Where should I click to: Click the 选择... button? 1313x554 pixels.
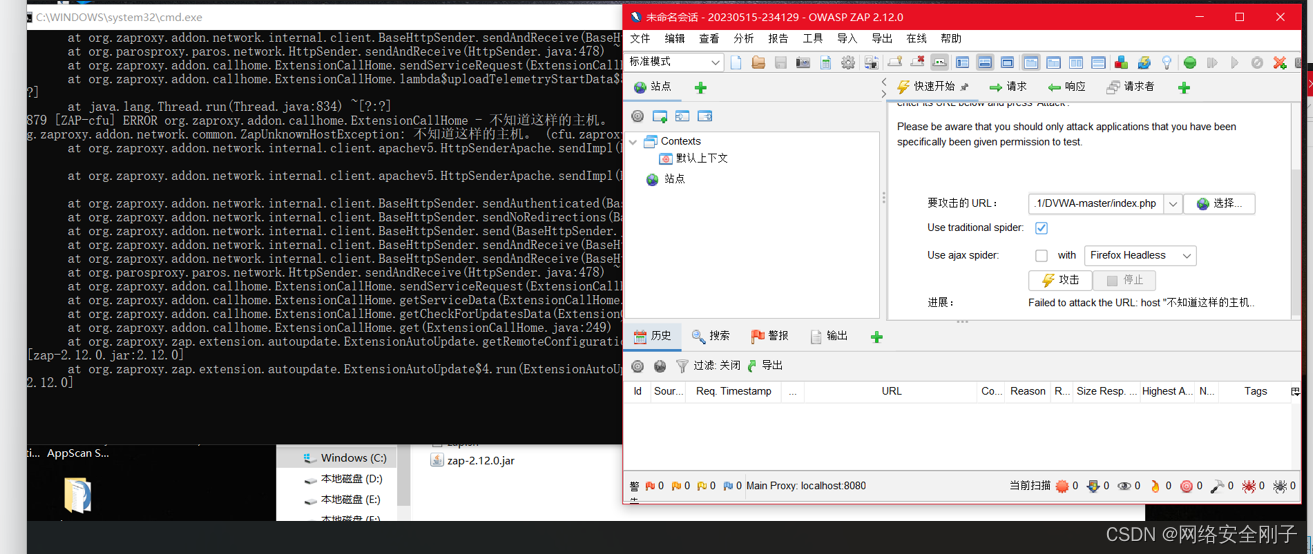tap(1219, 203)
